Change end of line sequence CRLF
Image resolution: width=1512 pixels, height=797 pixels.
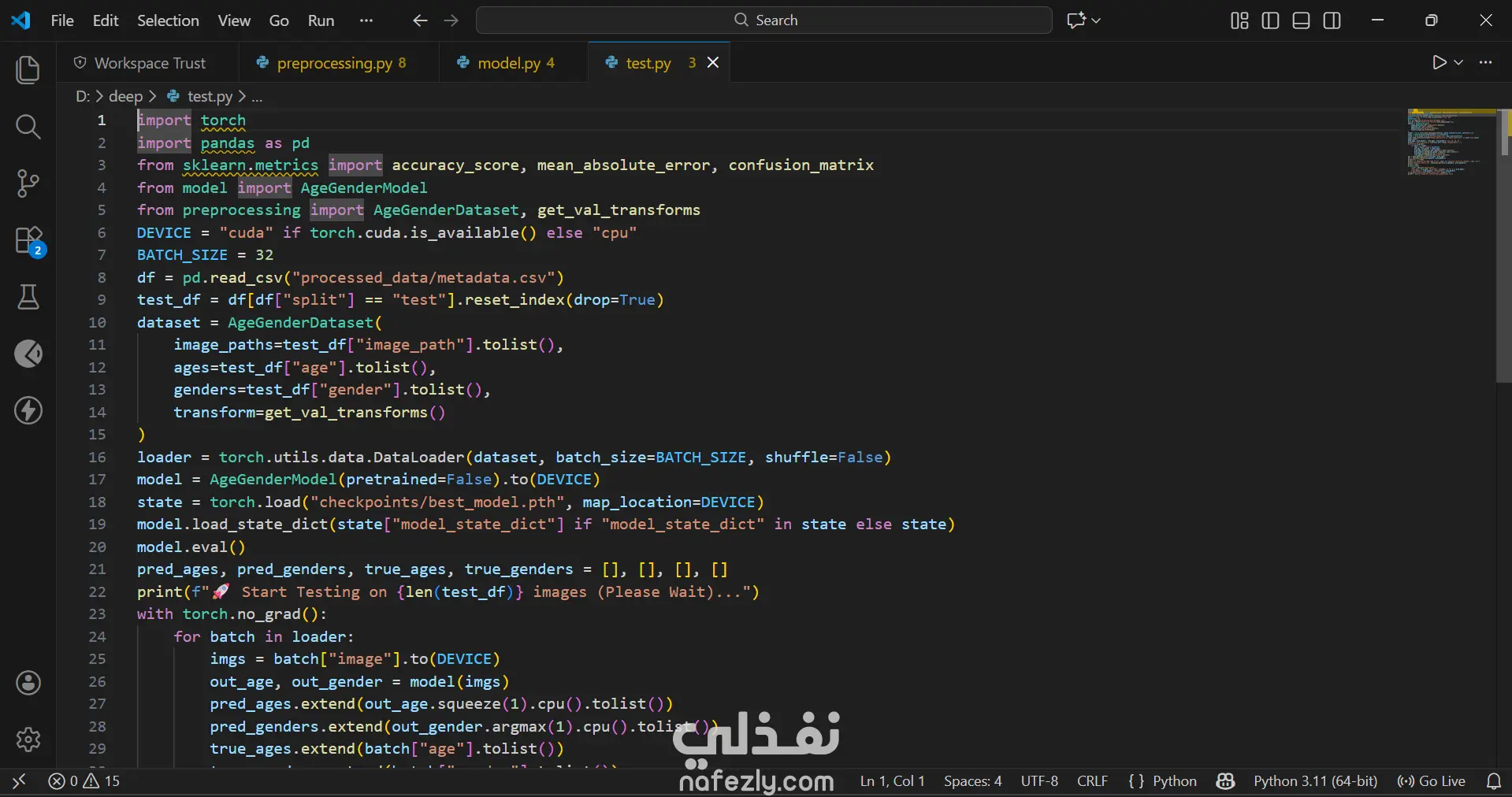pyautogui.click(x=1092, y=781)
